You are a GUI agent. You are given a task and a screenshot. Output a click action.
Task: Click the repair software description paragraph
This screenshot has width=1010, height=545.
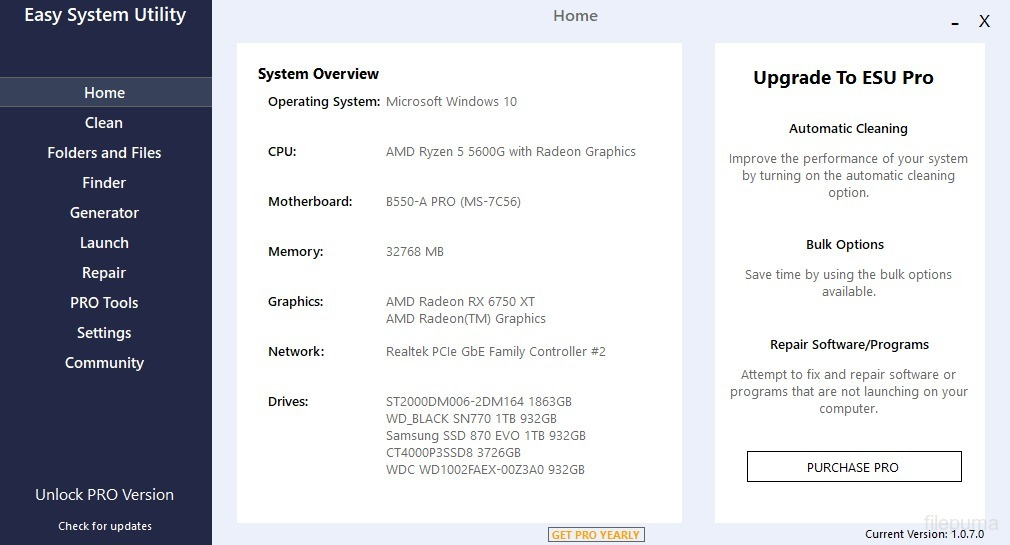pos(849,391)
